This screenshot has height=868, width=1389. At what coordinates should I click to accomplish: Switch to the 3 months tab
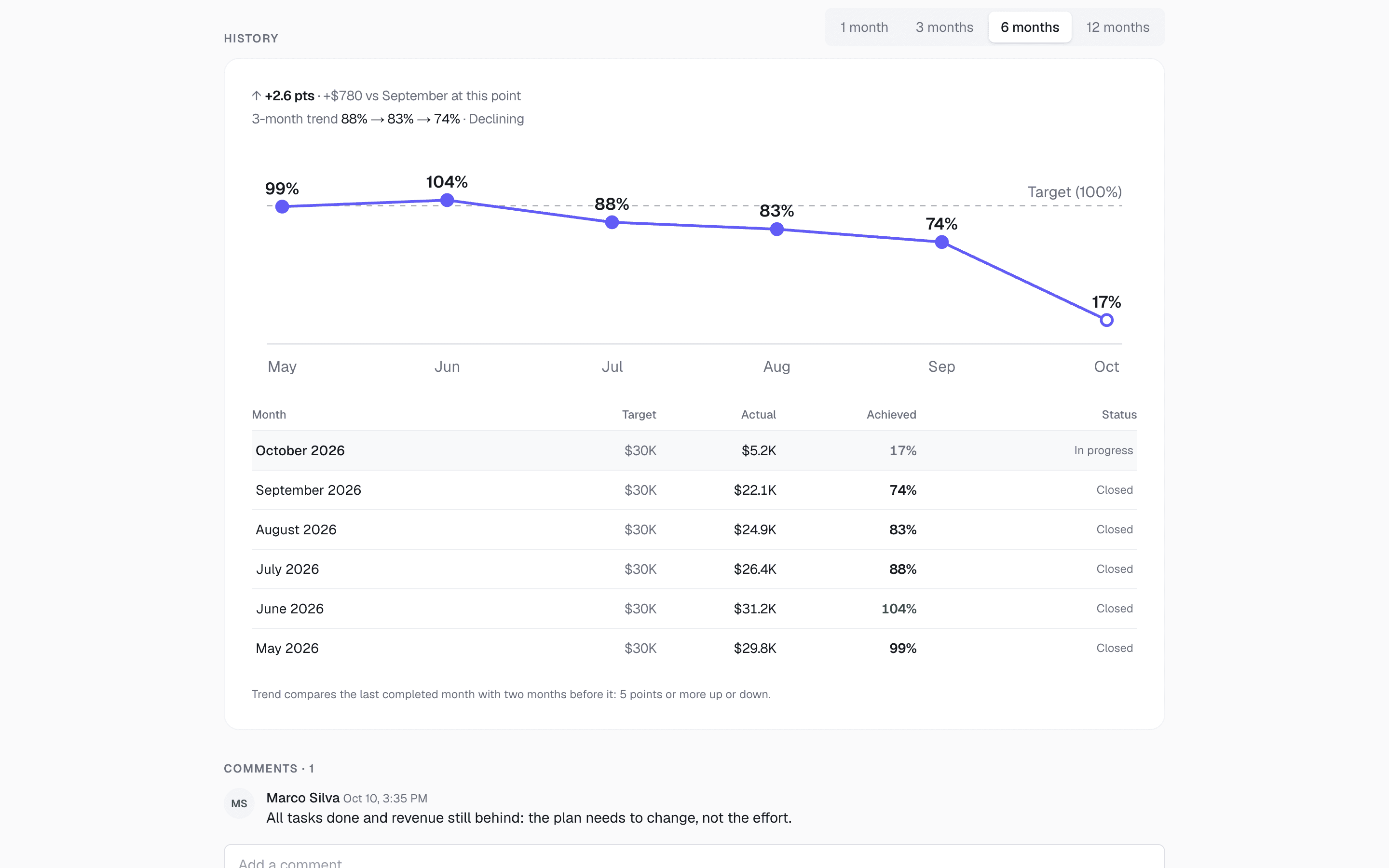pos(944,27)
